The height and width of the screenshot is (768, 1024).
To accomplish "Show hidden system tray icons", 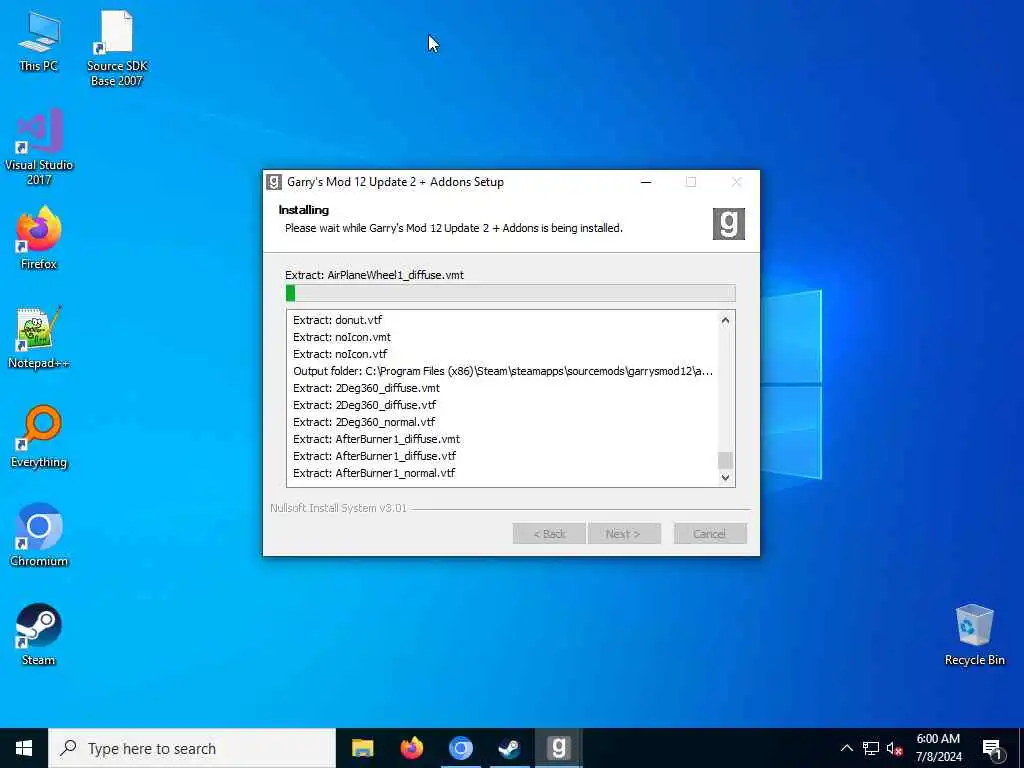I will [846, 748].
